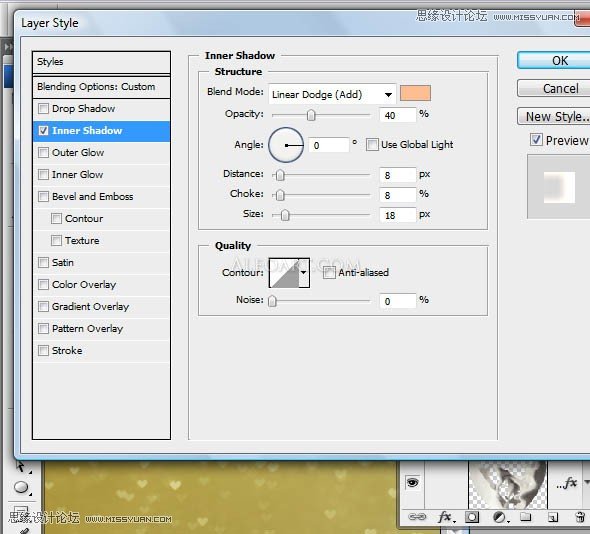Click the Opacity value field
Image resolution: width=590 pixels, height=534 pixels.
tap(398, 115)
